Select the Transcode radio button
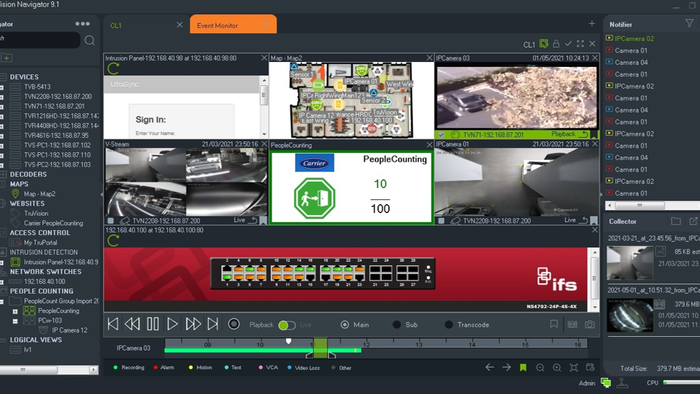 pos(449,325)
